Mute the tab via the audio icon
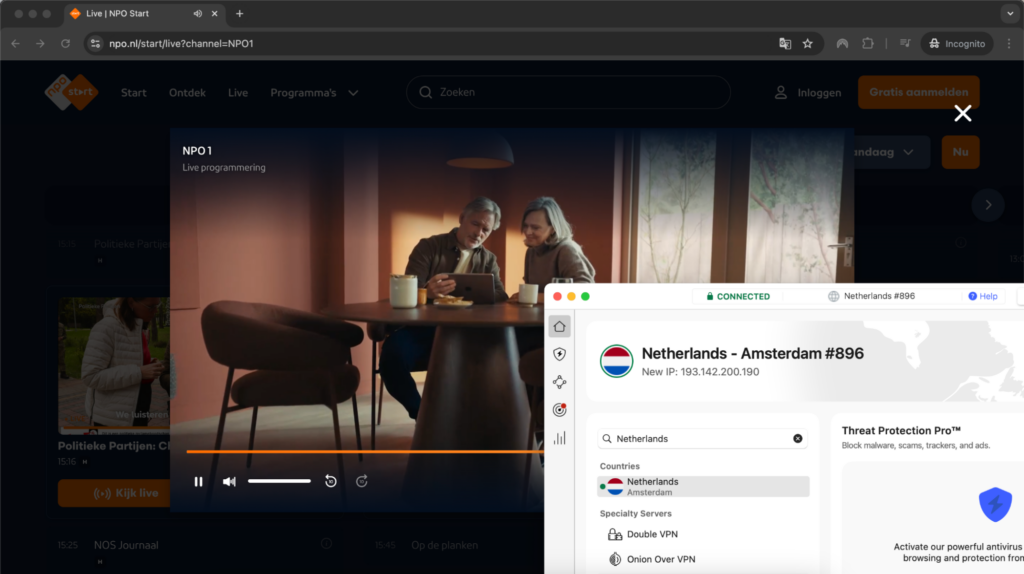Image resolution: width=1024 pixels, height=574 pixels. 197,14
